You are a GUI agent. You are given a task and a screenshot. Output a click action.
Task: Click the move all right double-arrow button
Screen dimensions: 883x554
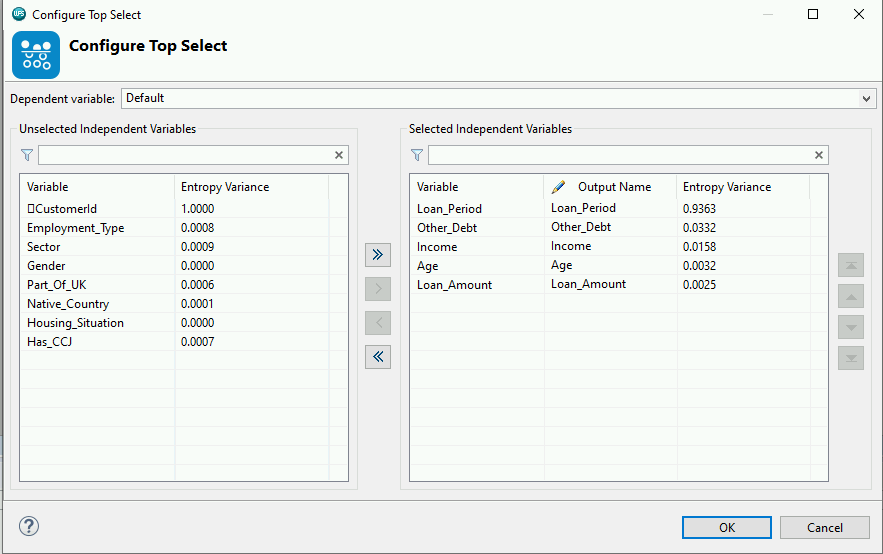378,254
